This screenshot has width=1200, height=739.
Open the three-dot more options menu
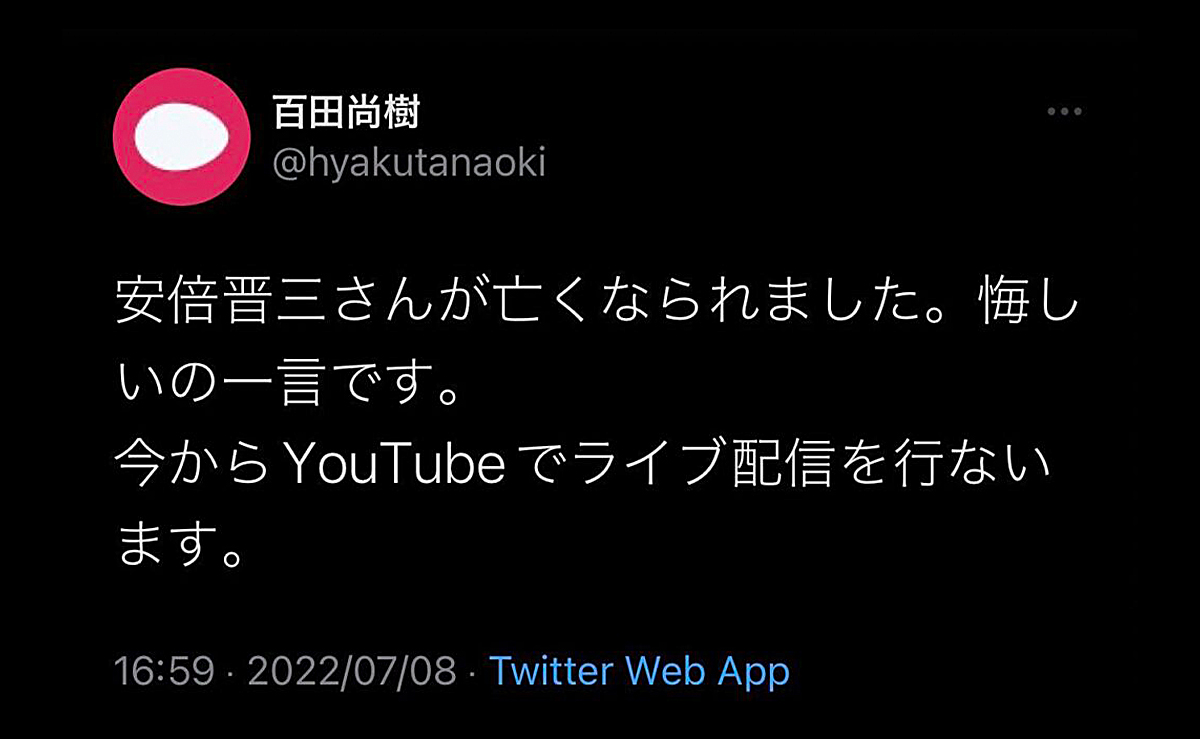point(1064,112)
